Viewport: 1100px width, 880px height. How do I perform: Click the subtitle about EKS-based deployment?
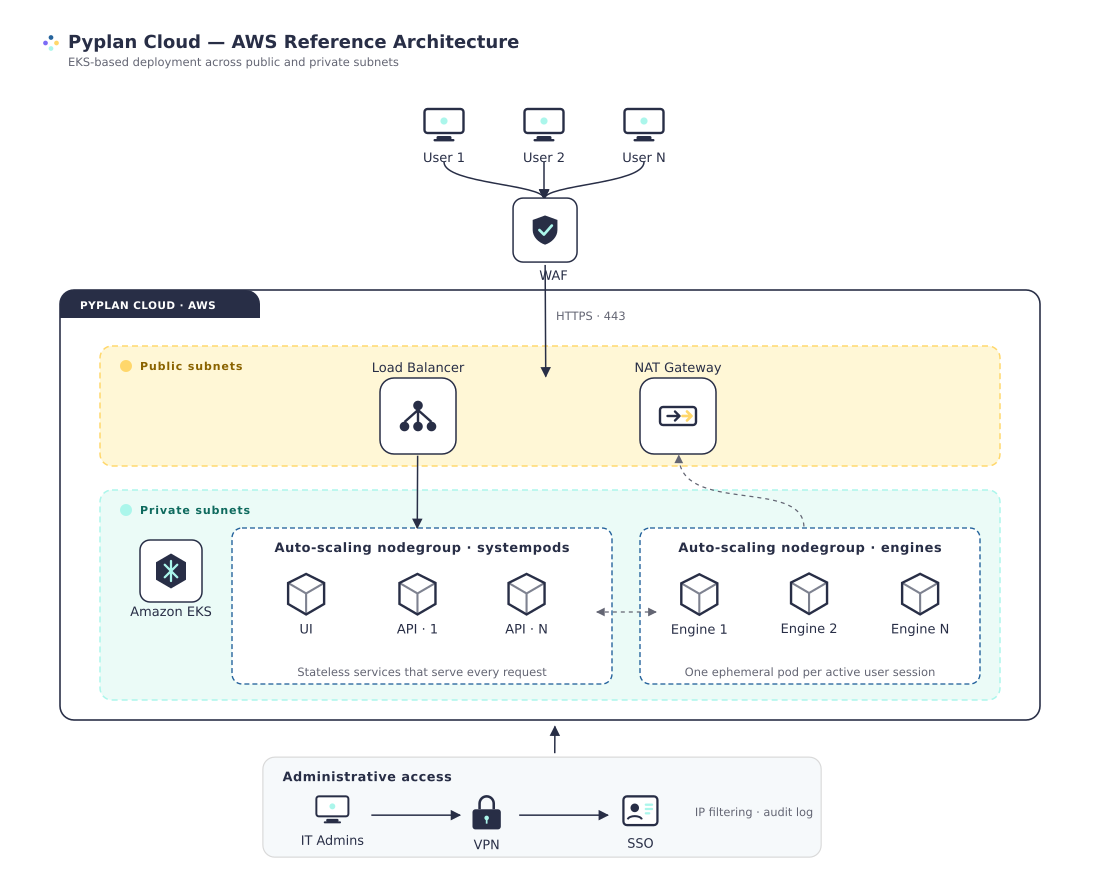(233, 62)
